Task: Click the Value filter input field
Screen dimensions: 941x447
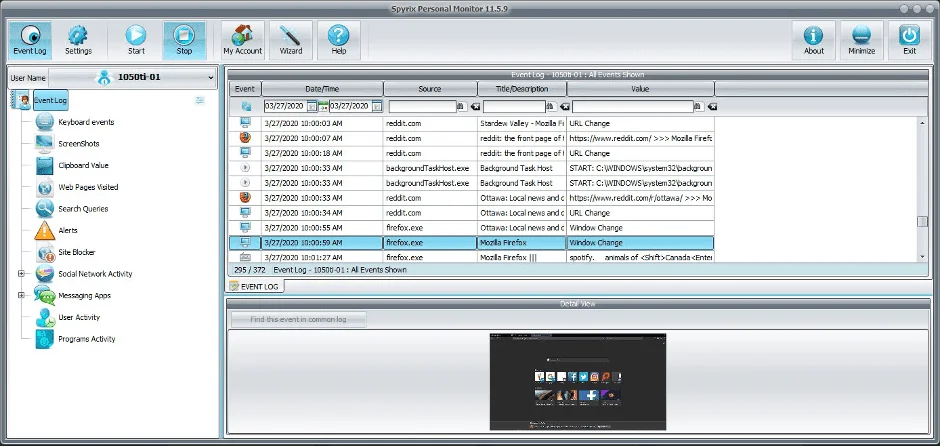Action: (633, 107)
